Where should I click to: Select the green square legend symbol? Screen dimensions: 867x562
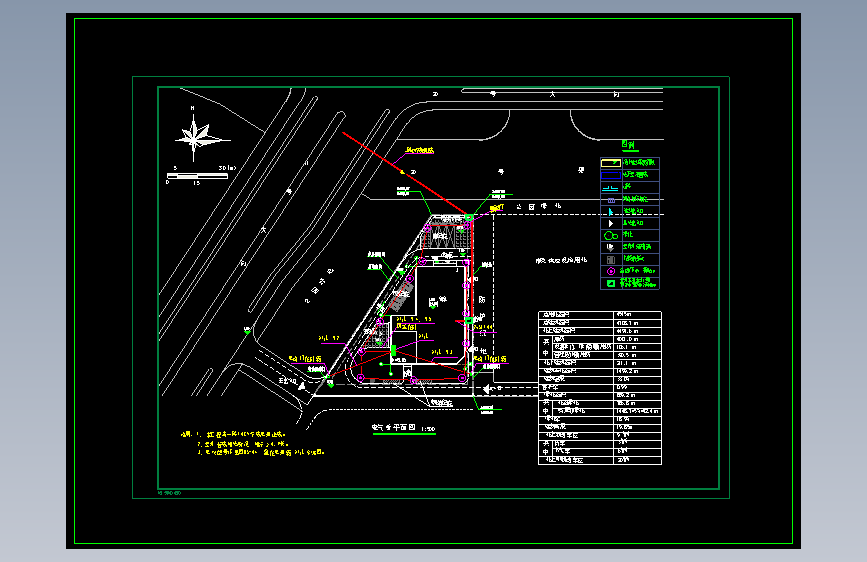coord(610,283)
